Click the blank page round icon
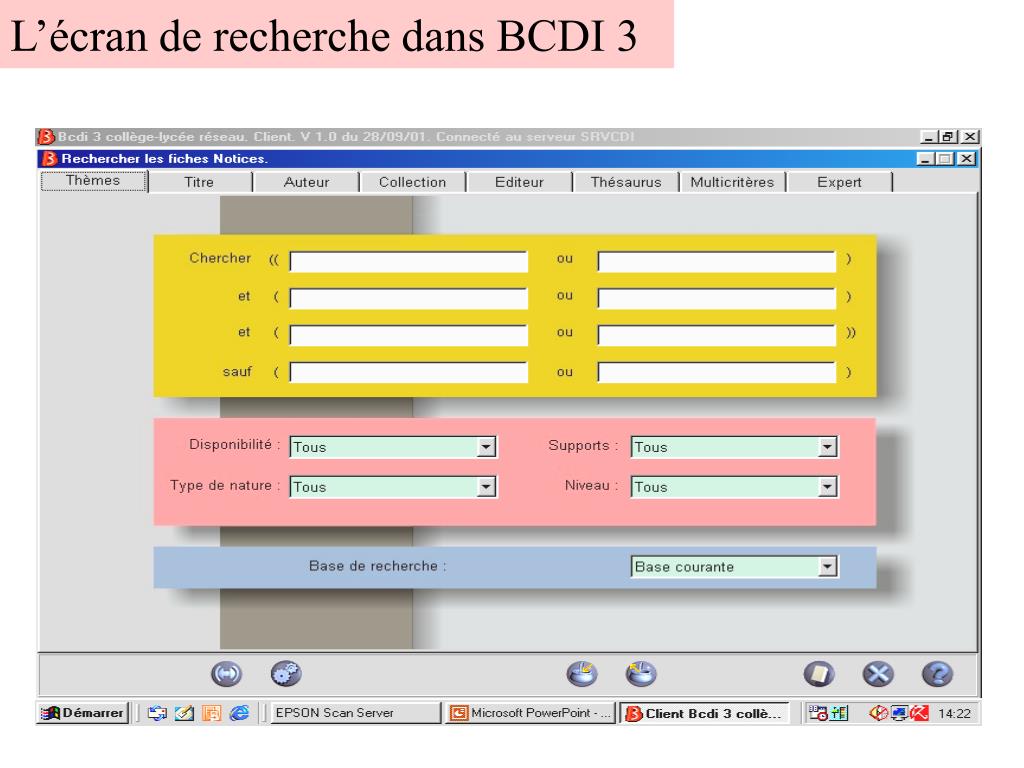This screenshot has height=768, width=1024. (x=819, y=674)
